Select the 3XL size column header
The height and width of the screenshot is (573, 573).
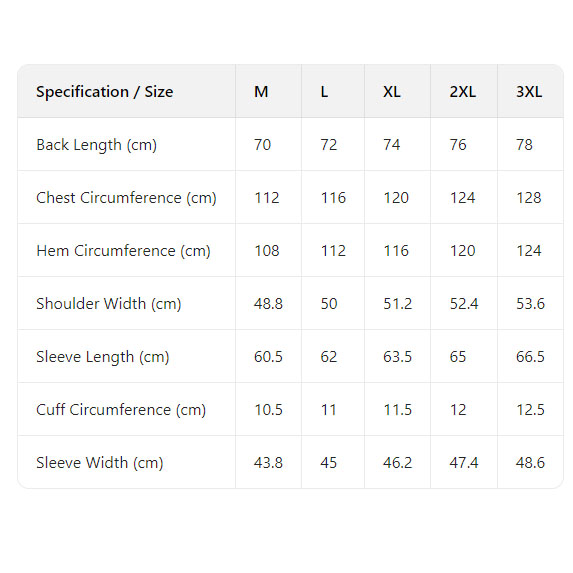coord(529,91)
